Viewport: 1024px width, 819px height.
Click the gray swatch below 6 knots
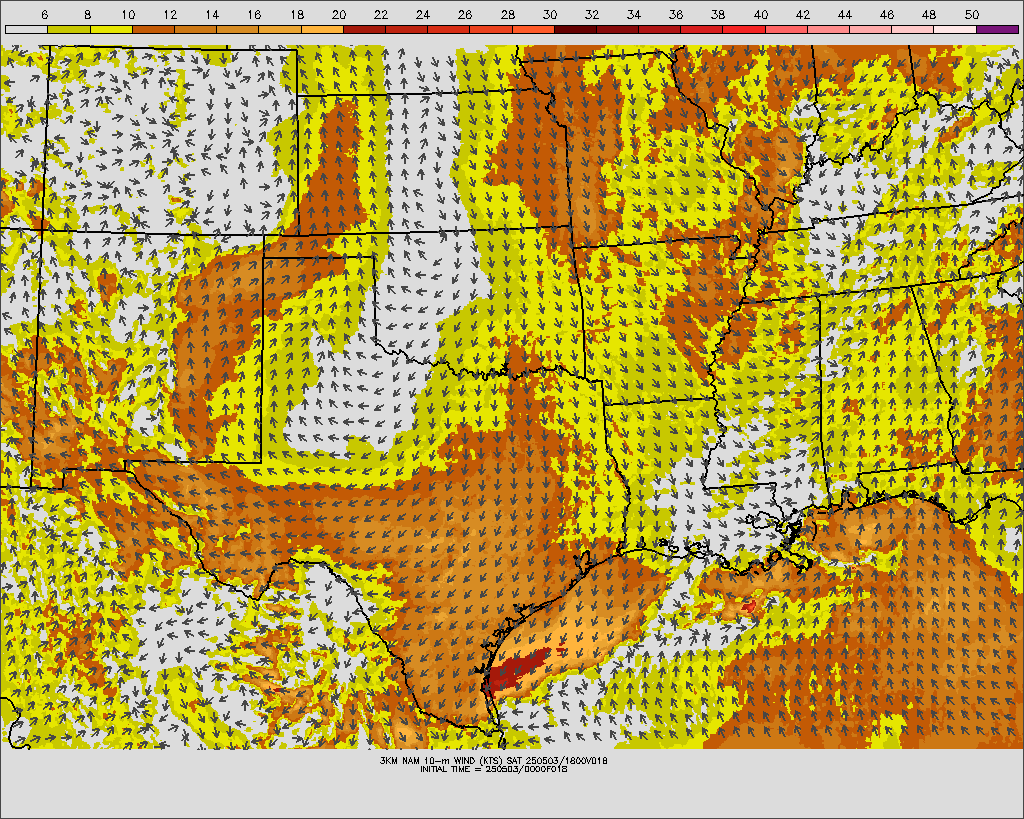[26, 29]
